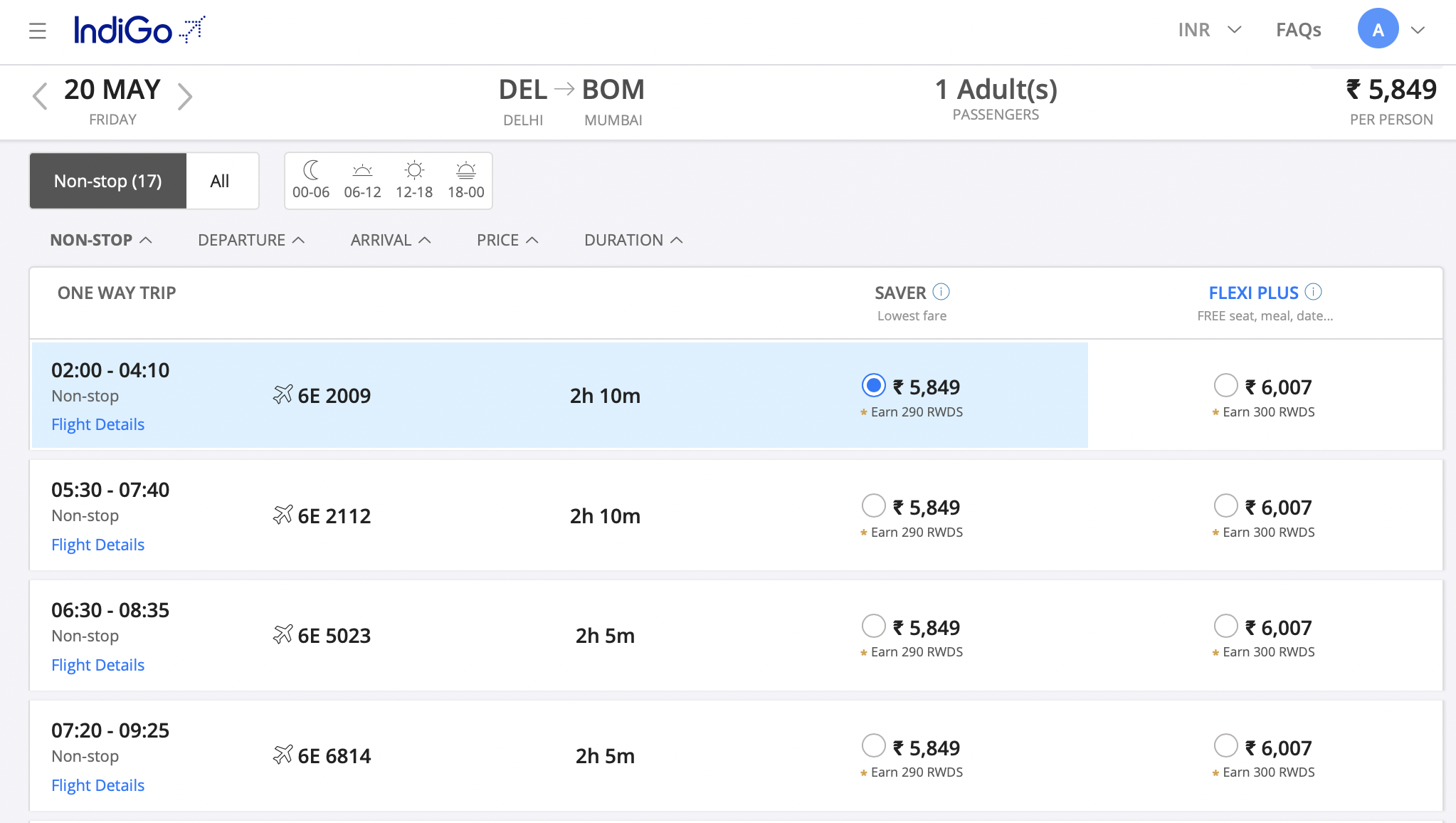The image size is (1456, 823).
Task: Open FAQs
Action: click(x=1298, y=30)
